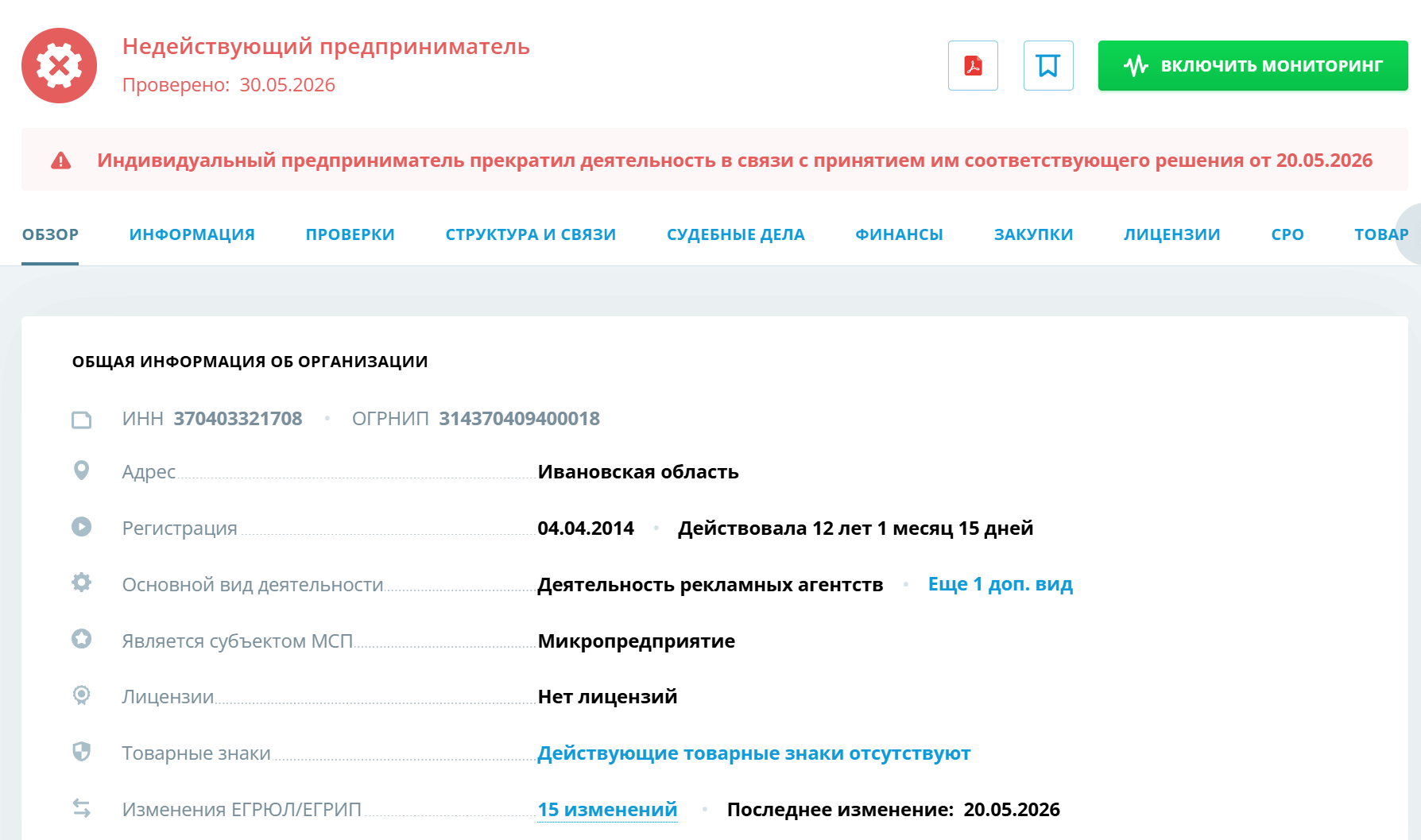Enable monitoring with the green button
The width and height of the screenshot is (1421, 840).
click(x=1253, y=65)
